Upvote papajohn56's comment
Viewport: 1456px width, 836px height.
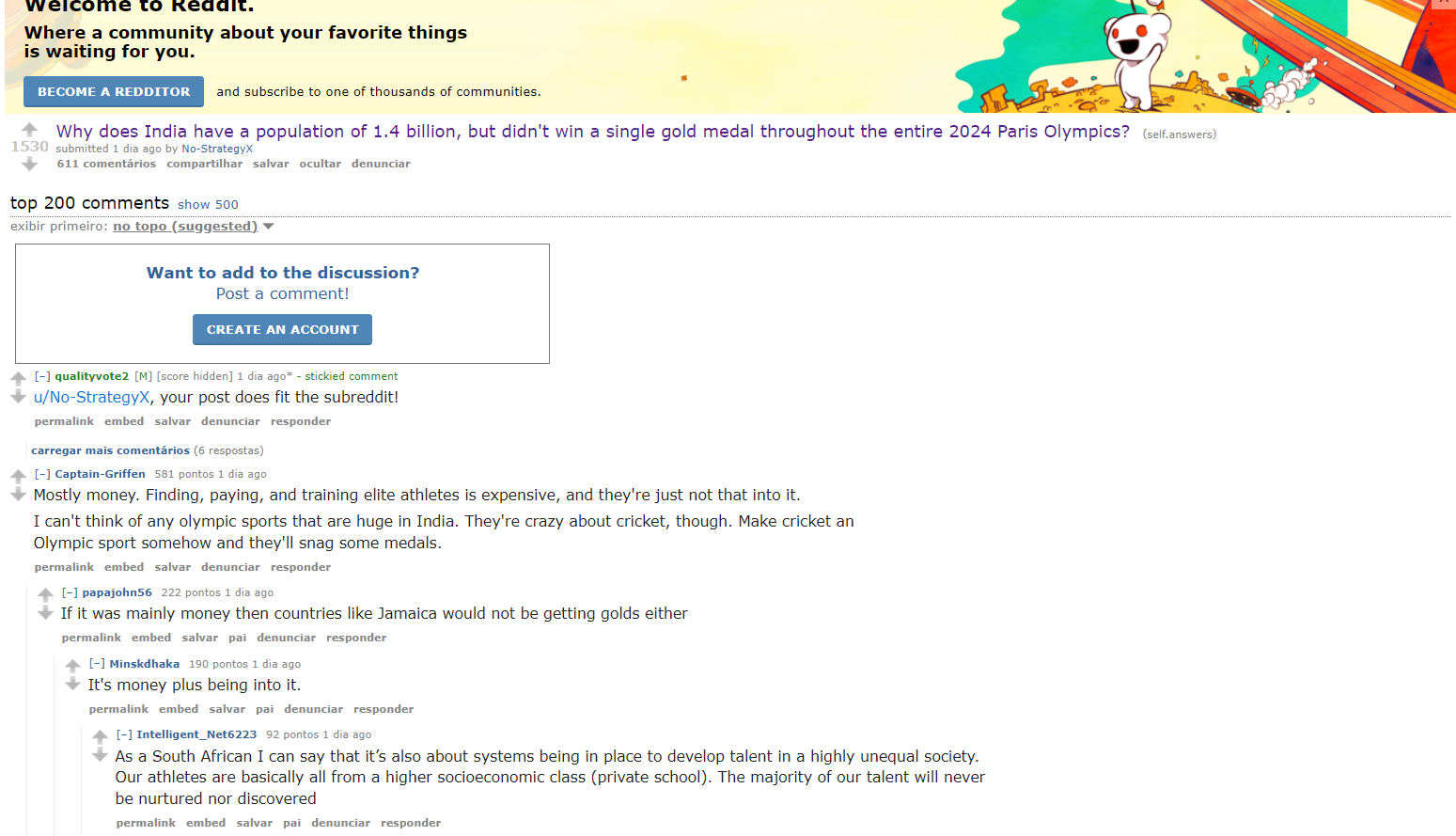point(45,594)
